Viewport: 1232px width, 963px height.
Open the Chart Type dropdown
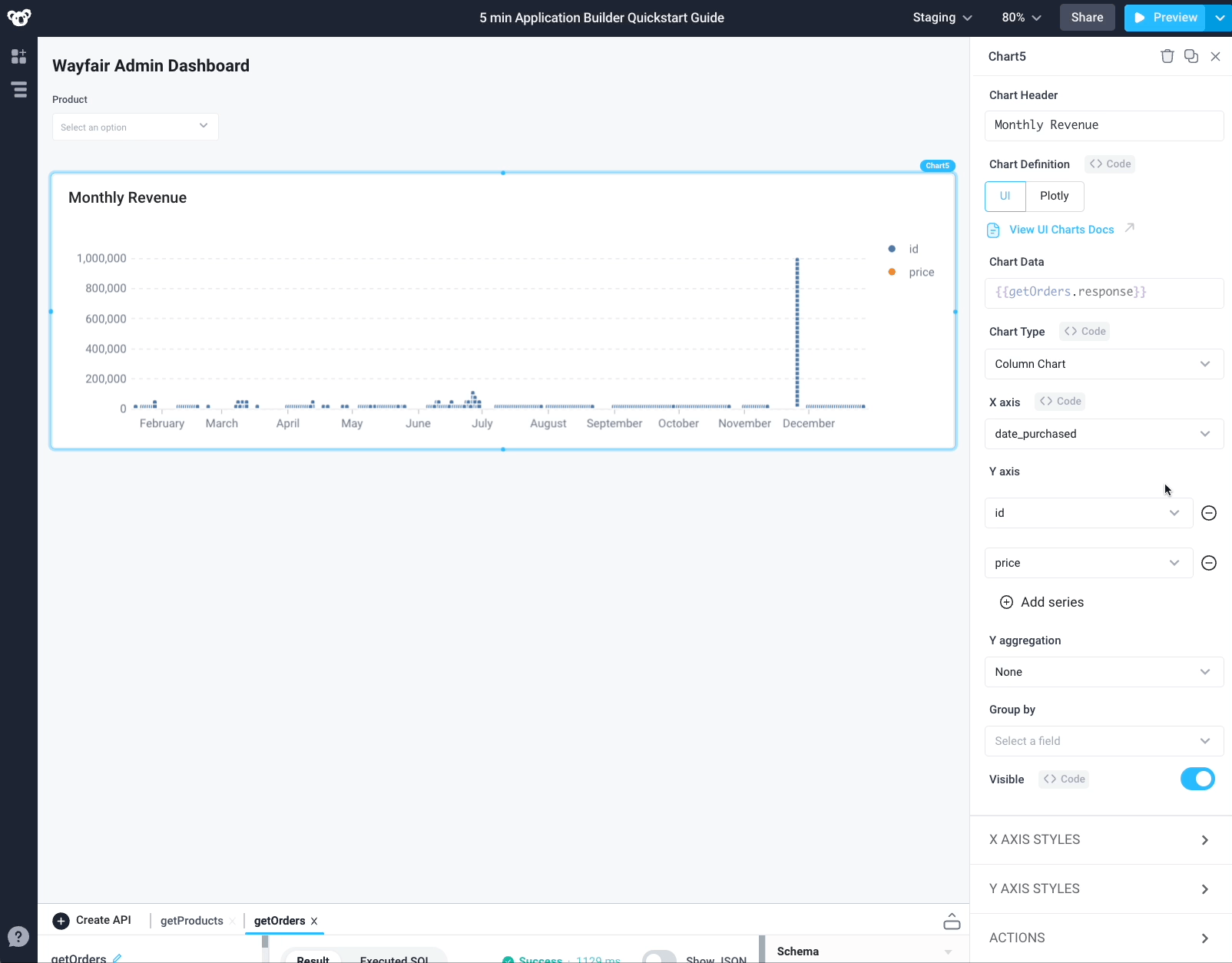click(1103, 364)
